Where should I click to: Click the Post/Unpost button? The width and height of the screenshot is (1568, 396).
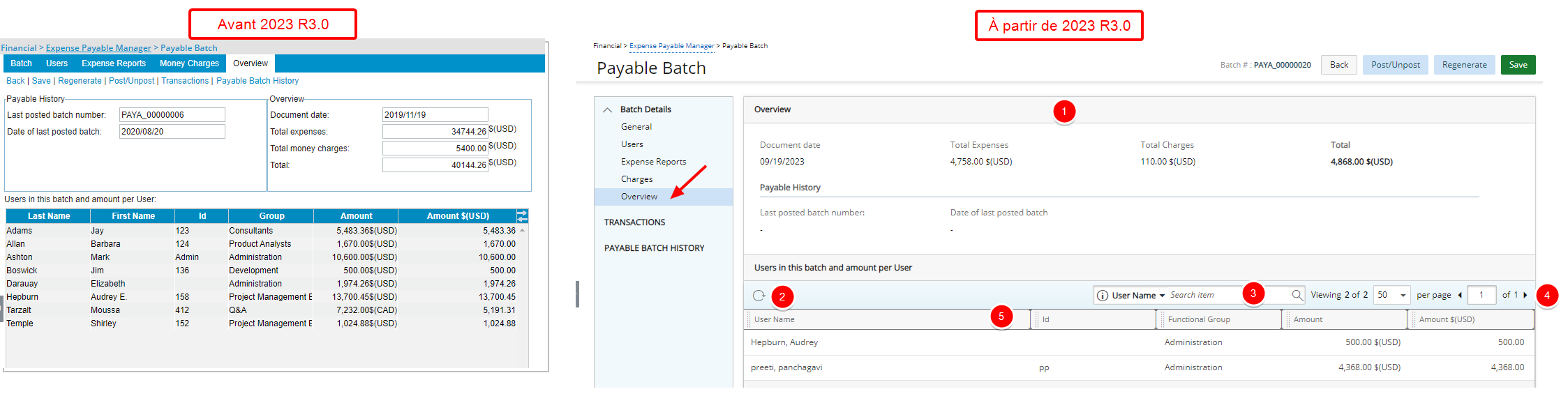click(x=1395, y=65)
